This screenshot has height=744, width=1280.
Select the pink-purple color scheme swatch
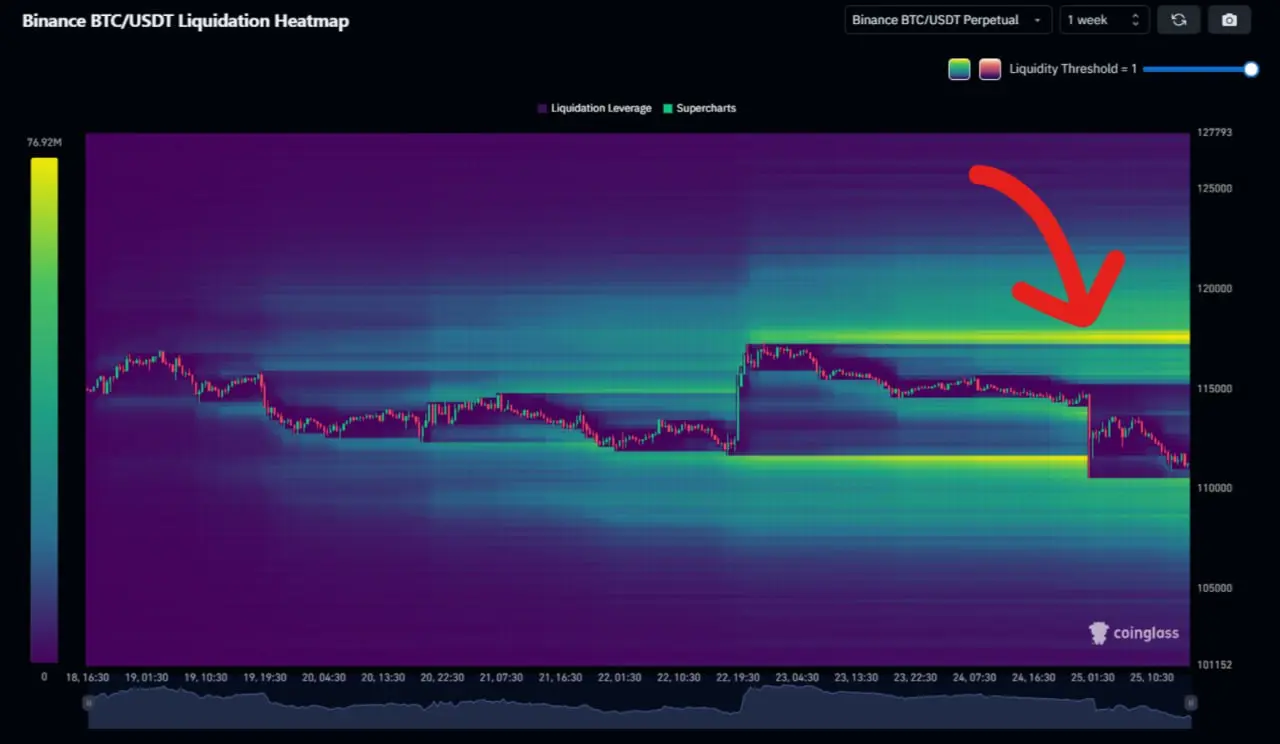pyautogui.click(x=990, y=69)
